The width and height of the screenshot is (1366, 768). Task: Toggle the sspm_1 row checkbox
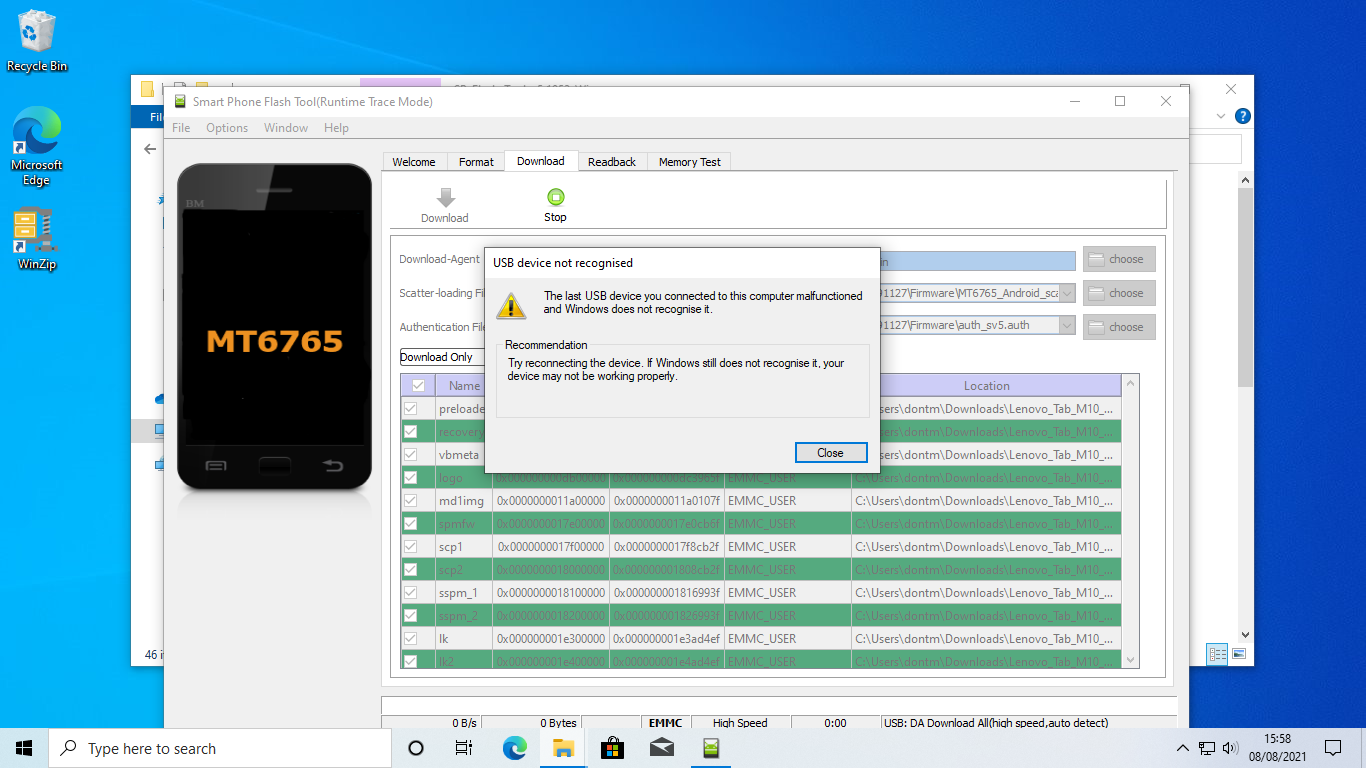(410, 592)
